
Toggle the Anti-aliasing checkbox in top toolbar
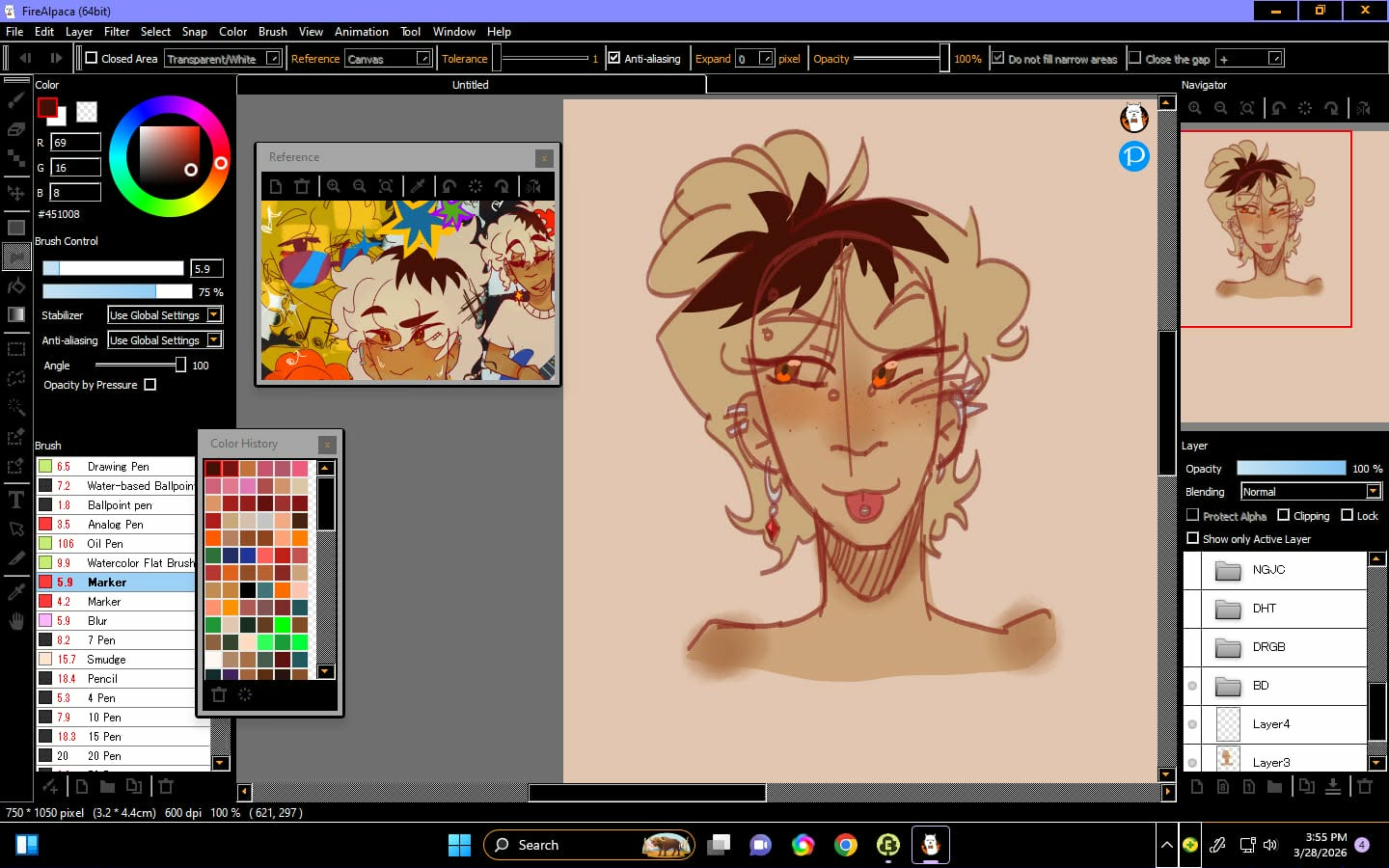614,59
